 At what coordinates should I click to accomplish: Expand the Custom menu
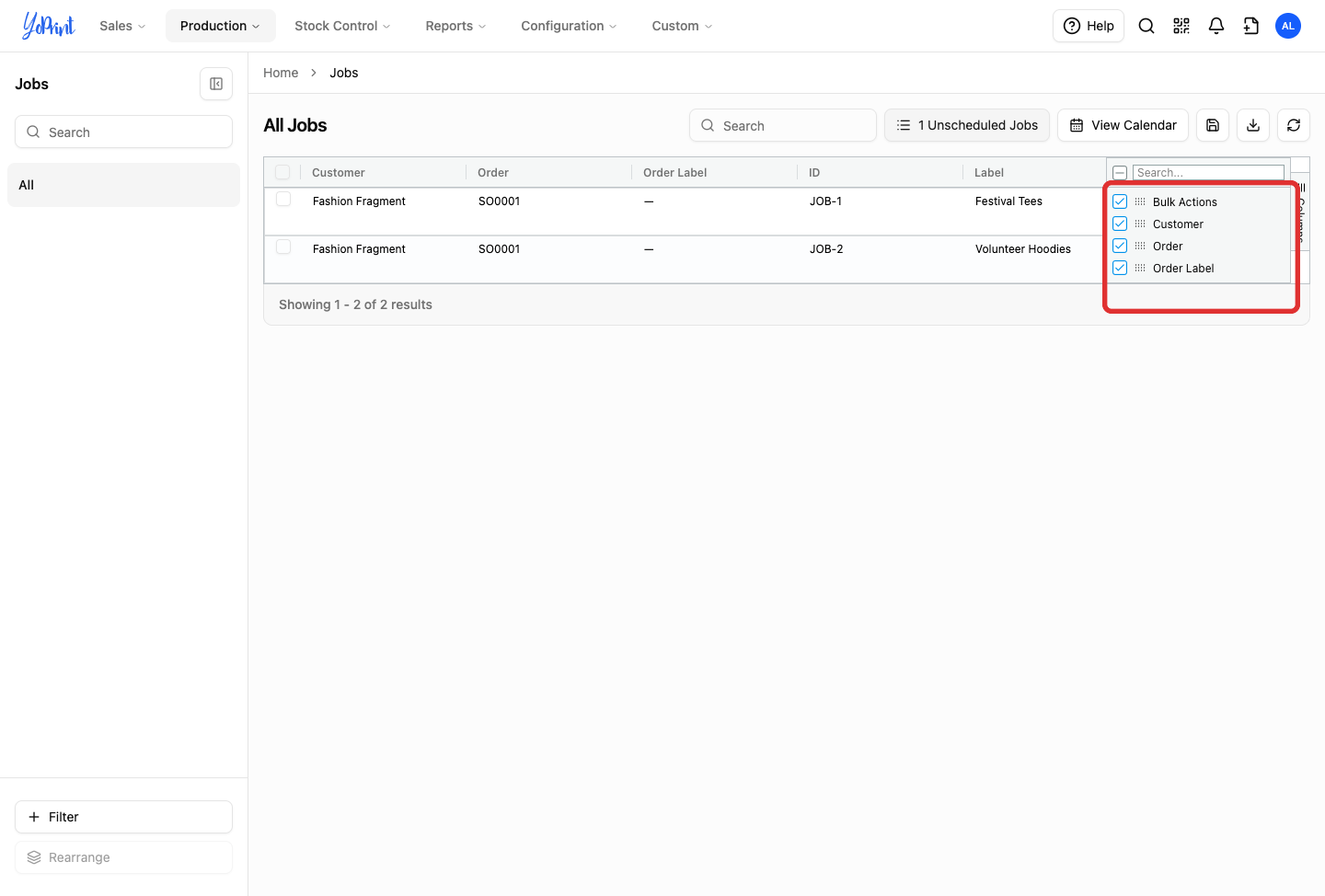click(x=682, y=26)
